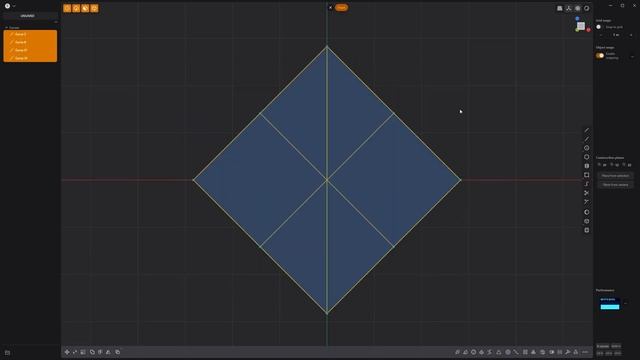Screen dimensions: 640x360
Task: Click the last icon in bottom-left toolbar
Action: click(118, 352)
